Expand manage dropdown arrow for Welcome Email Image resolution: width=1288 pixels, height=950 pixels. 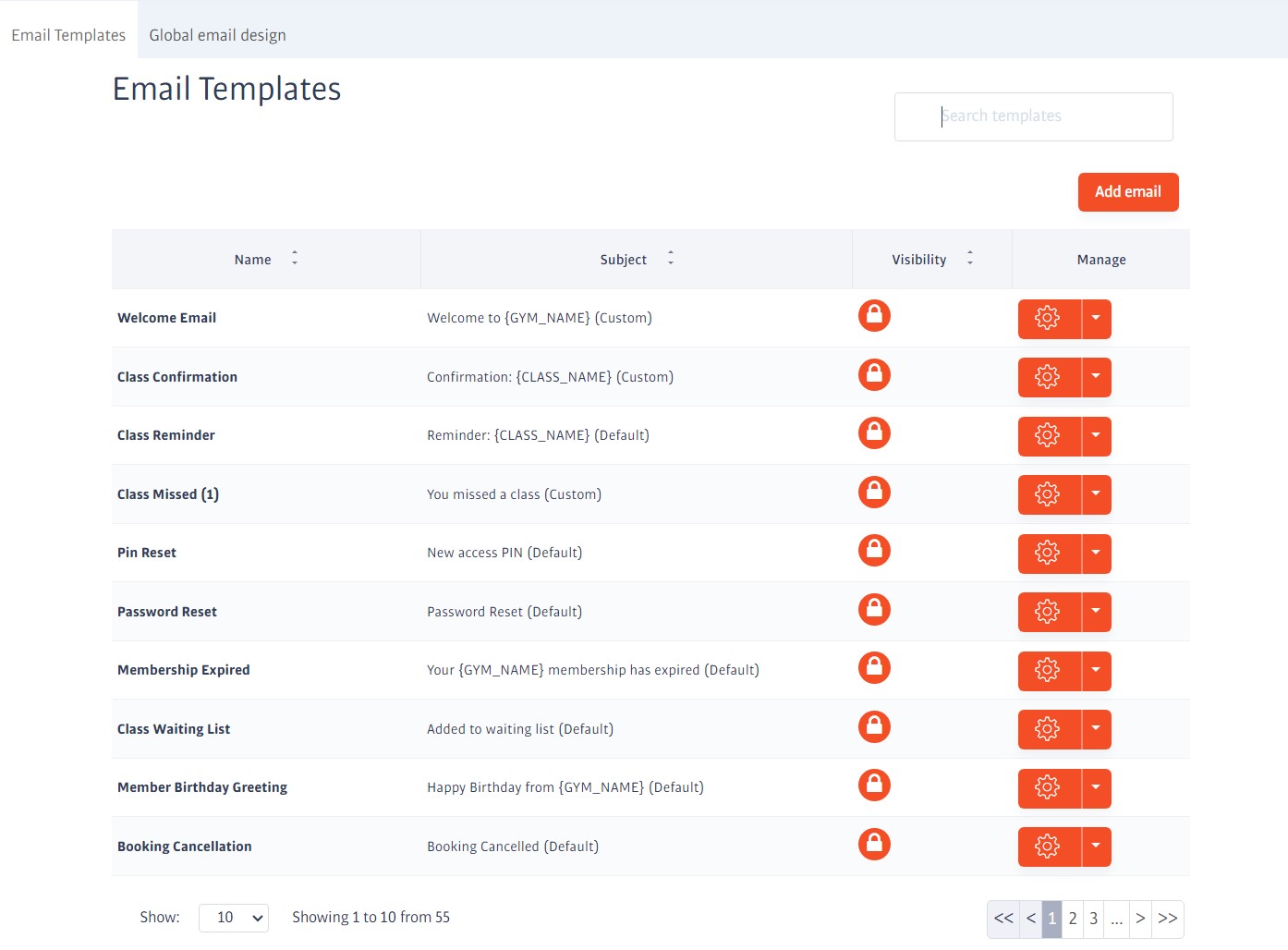pos(1097,319)
